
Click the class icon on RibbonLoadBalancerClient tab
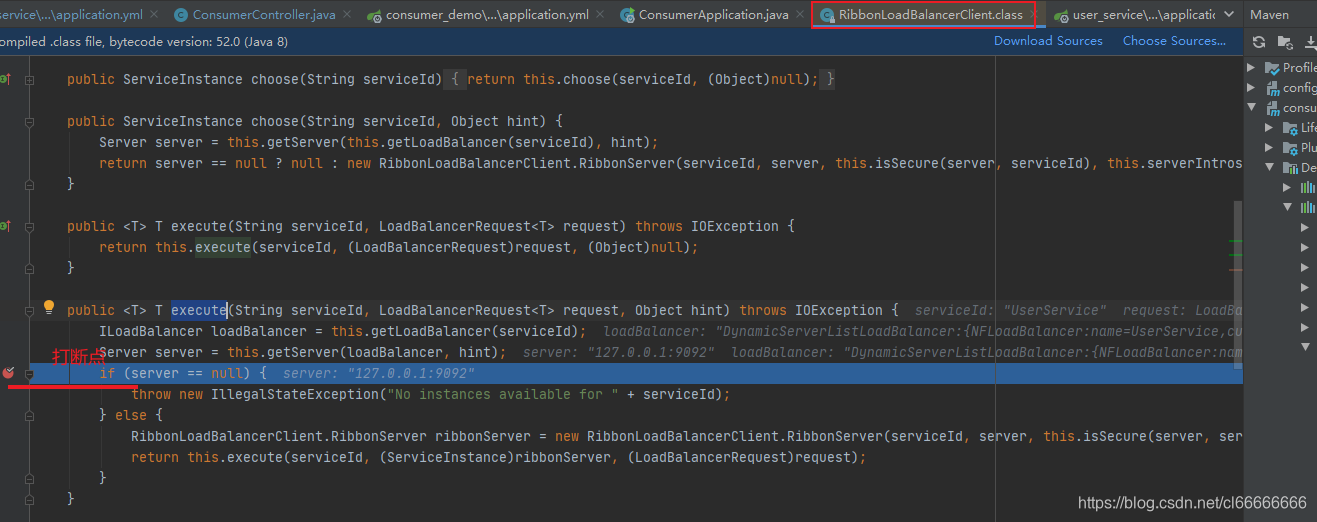[x=827, y=15]
